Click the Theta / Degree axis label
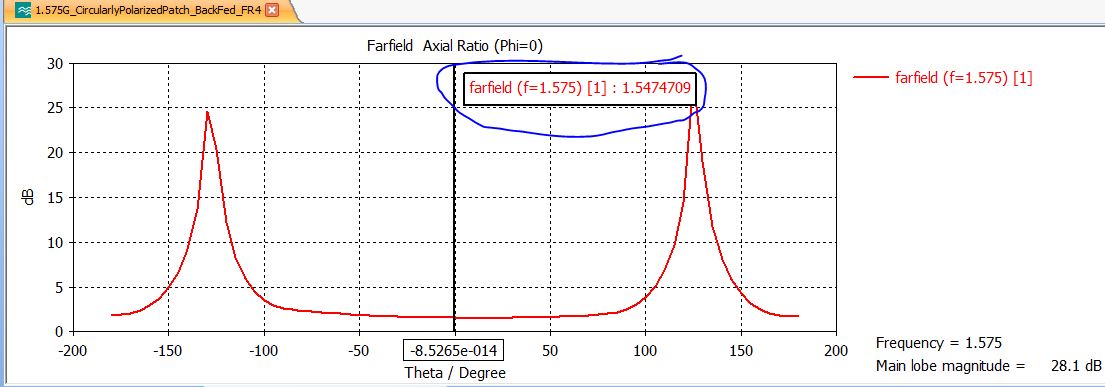 455,373
